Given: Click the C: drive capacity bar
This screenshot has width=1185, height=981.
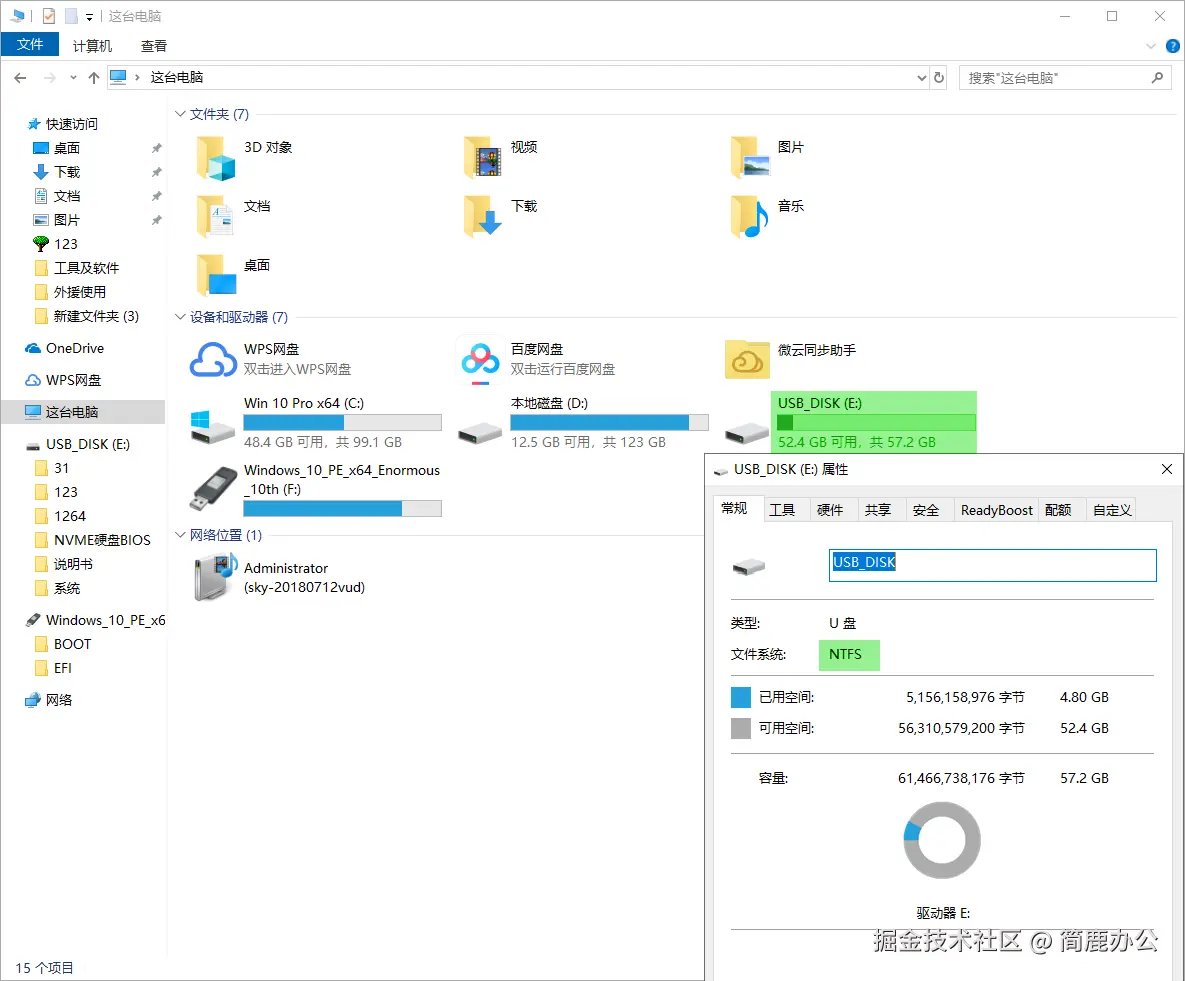Looking at the screenshot, I should (x=343, y=421).
